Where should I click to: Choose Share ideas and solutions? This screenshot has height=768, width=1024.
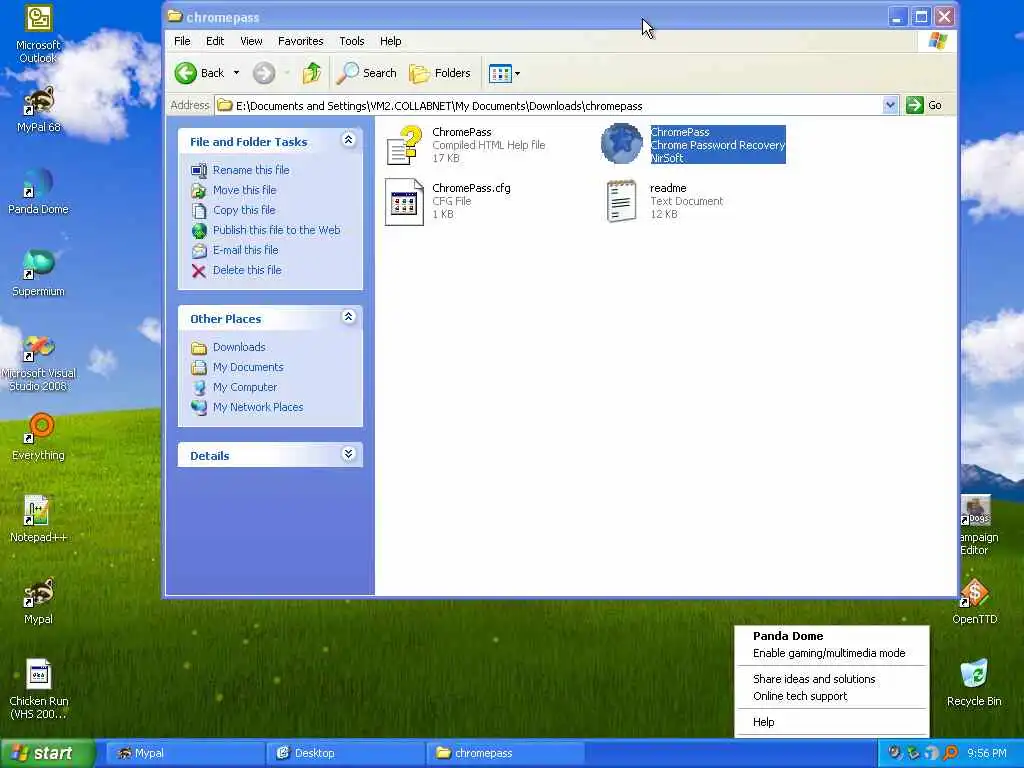(x=814, y=679)
